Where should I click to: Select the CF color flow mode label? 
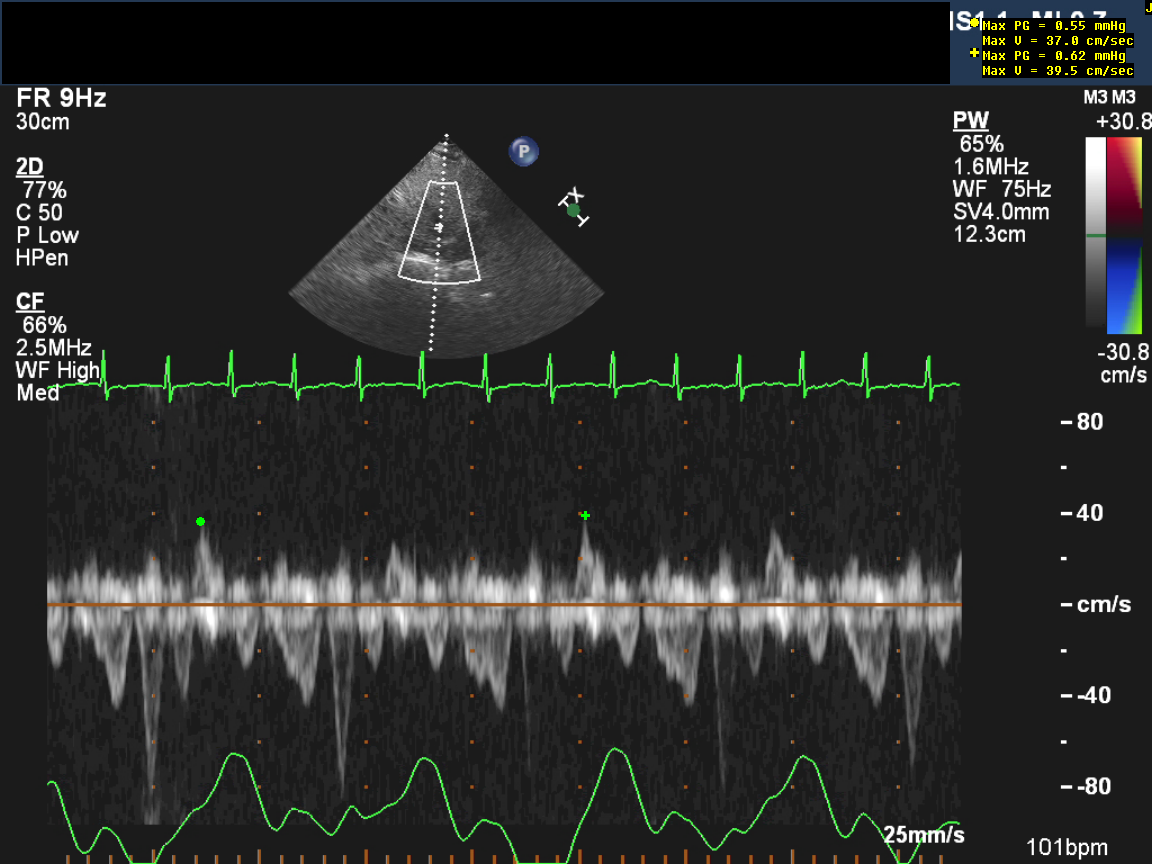click(x=30, y=302)
